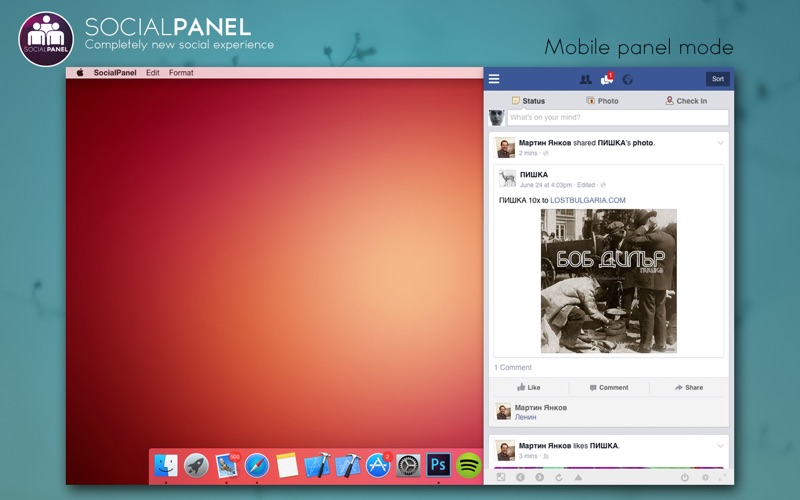
Task: Open the notifications globe icon
Action: click(x=628, y=80)
